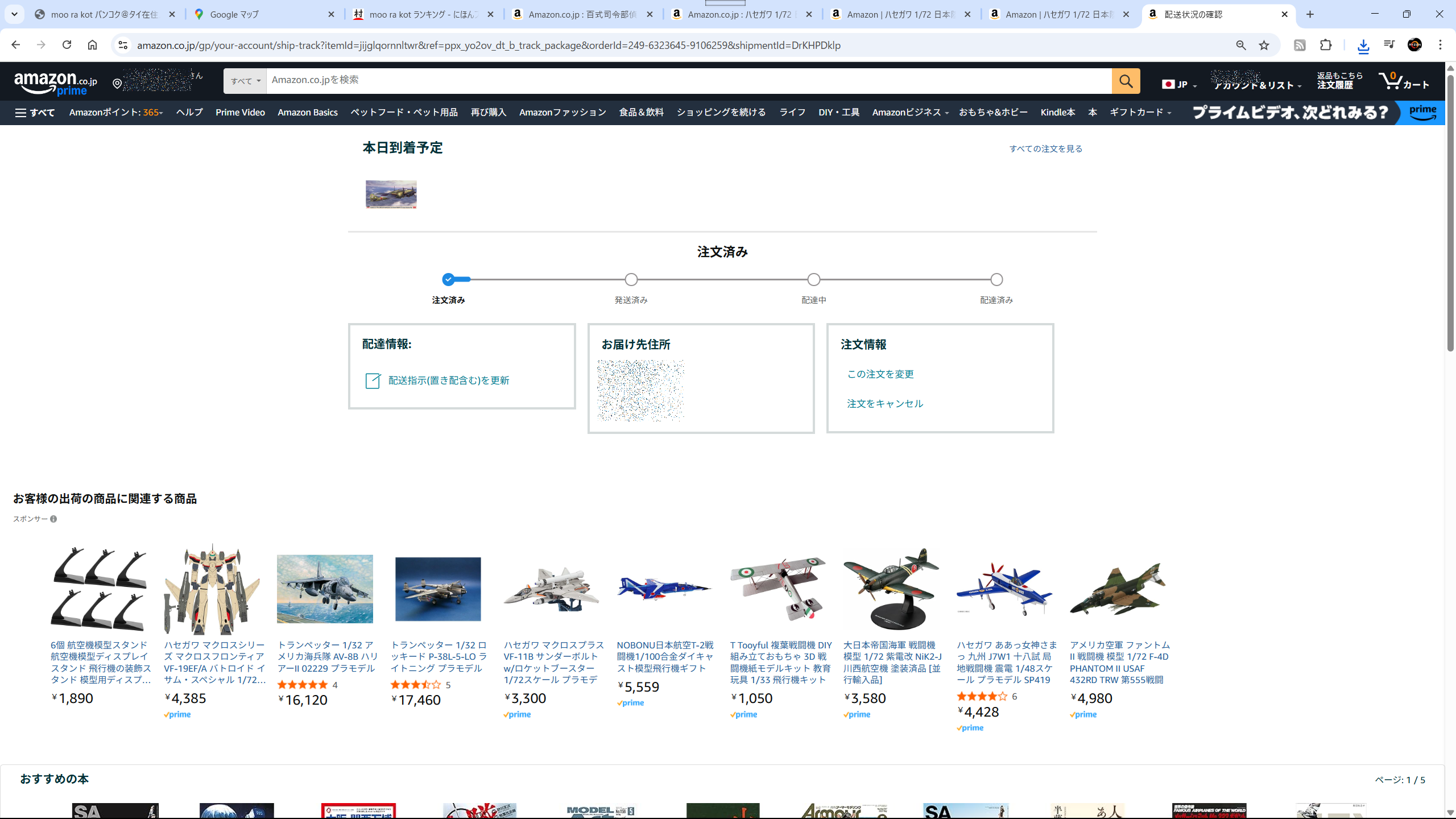1456x819 pixels.
Task: Click the delivery location pin icon
Action: point(117,84)
